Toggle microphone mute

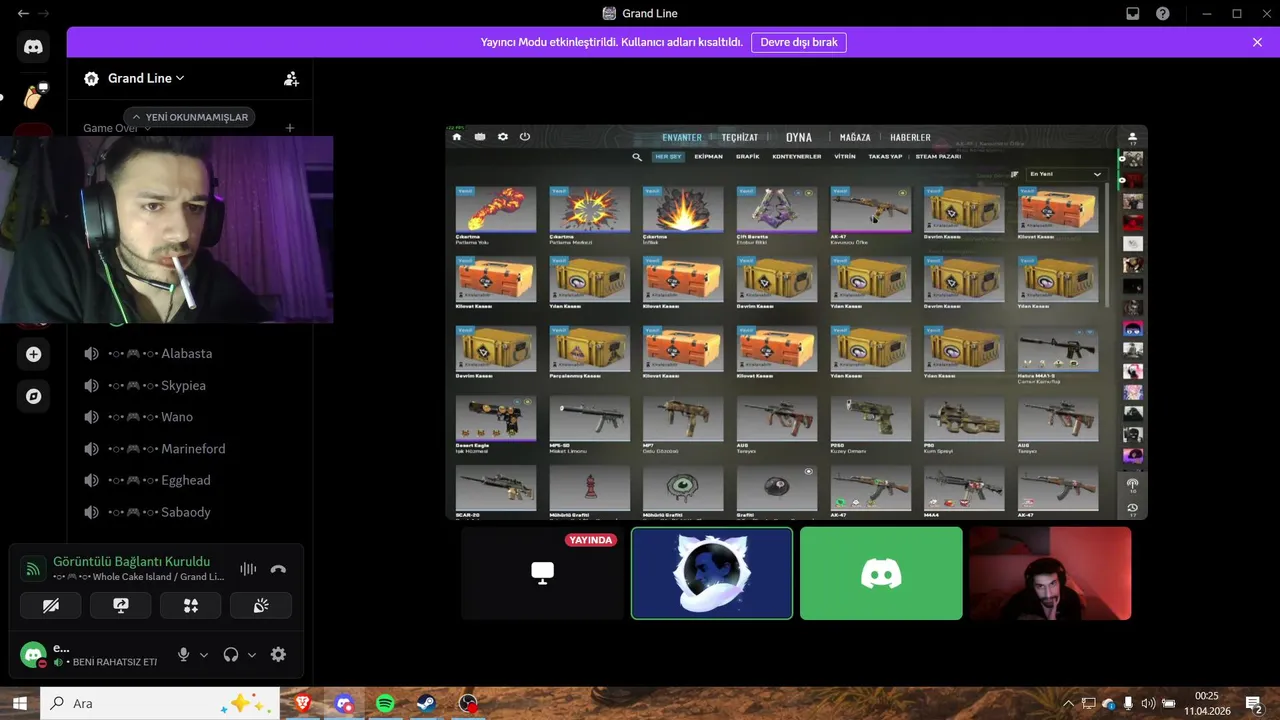click(x=183, y=654)
